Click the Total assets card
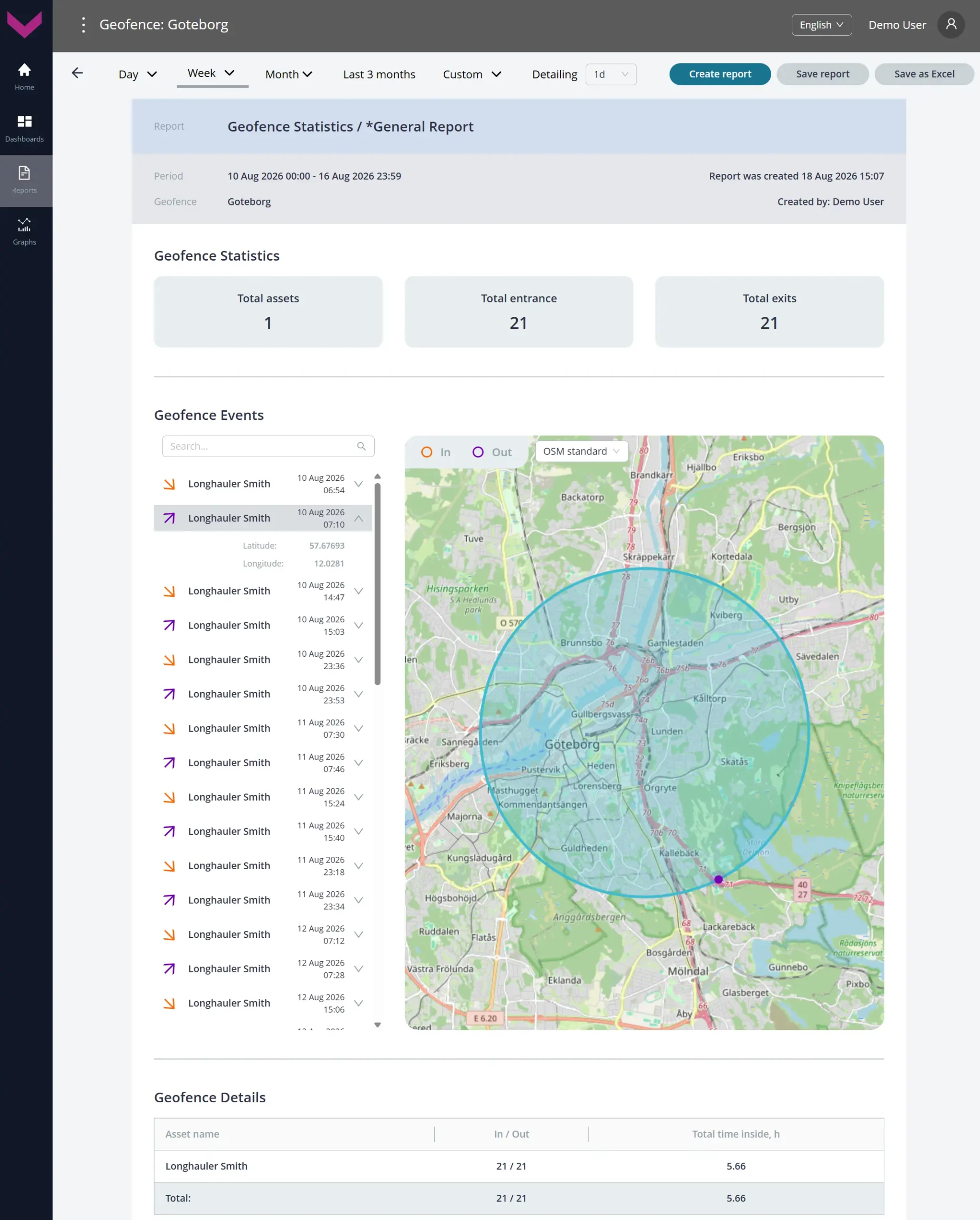Image resolution: width=980 pixels, height=1220 pixels. tap(268, 312)
